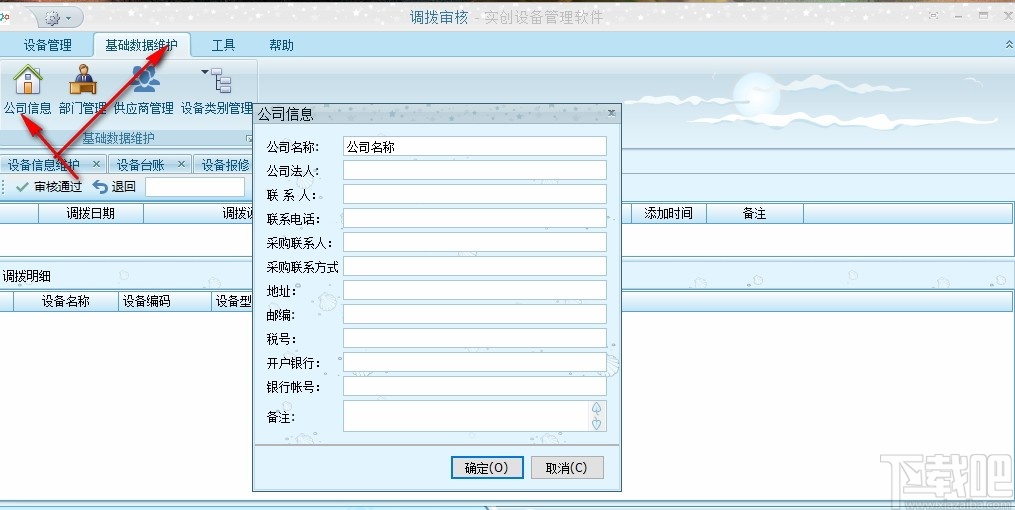Image resolution: width=1015 pixels, height=510 pixels.
Task: Select the 基础数据维护 ribbon tab
Action: 142,45
